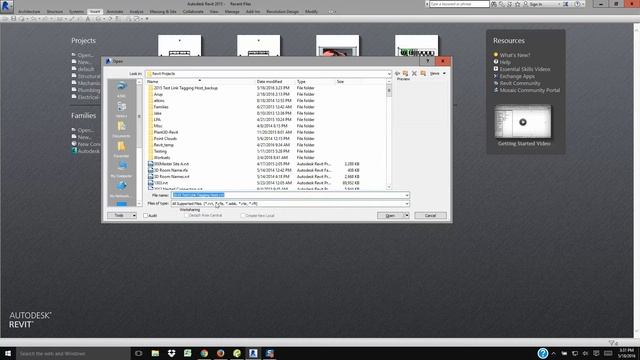Click the favorites star in Revit title bar

[x=518, y=4]
